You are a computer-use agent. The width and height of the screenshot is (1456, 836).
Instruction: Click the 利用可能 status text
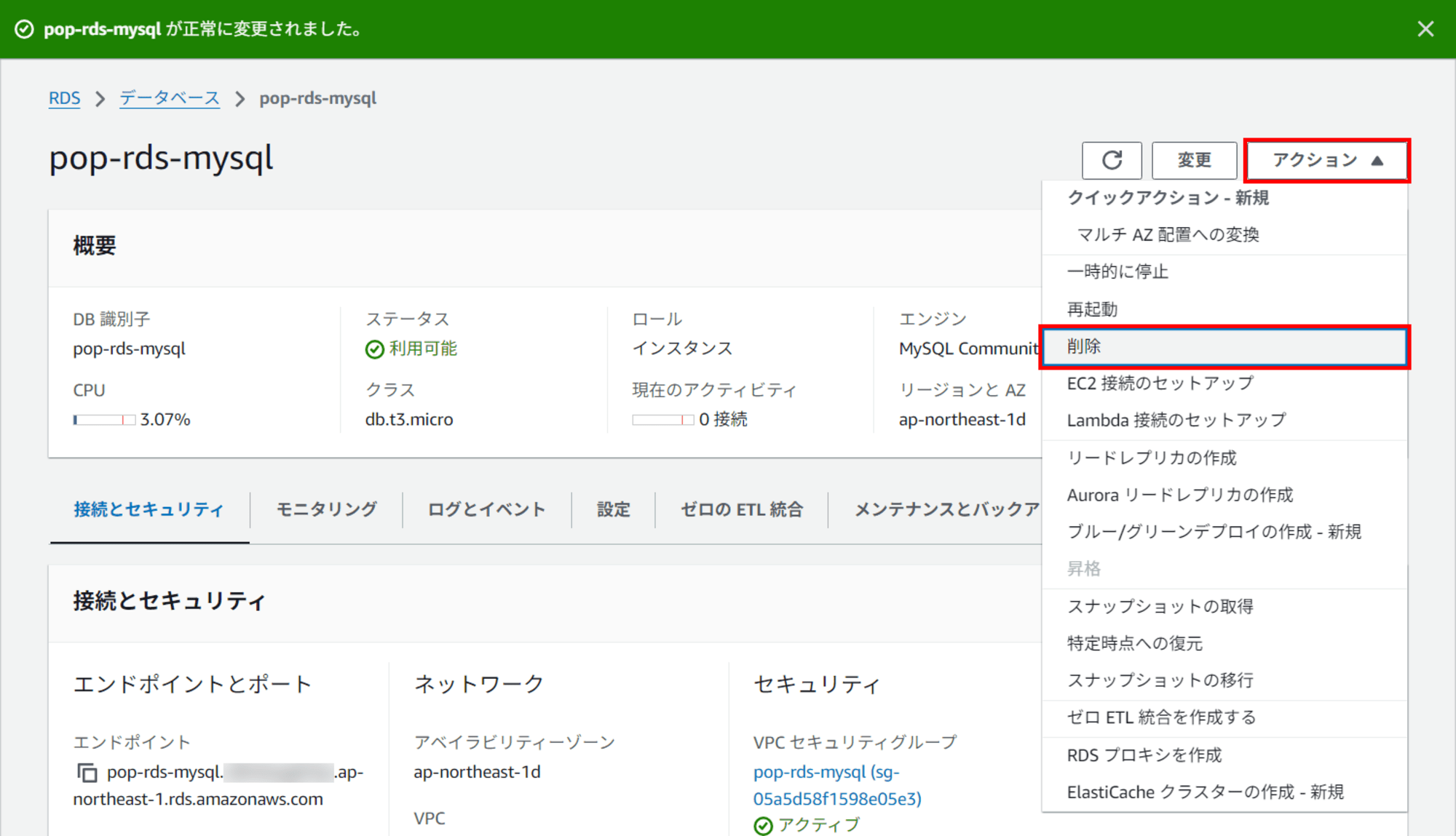423,349
